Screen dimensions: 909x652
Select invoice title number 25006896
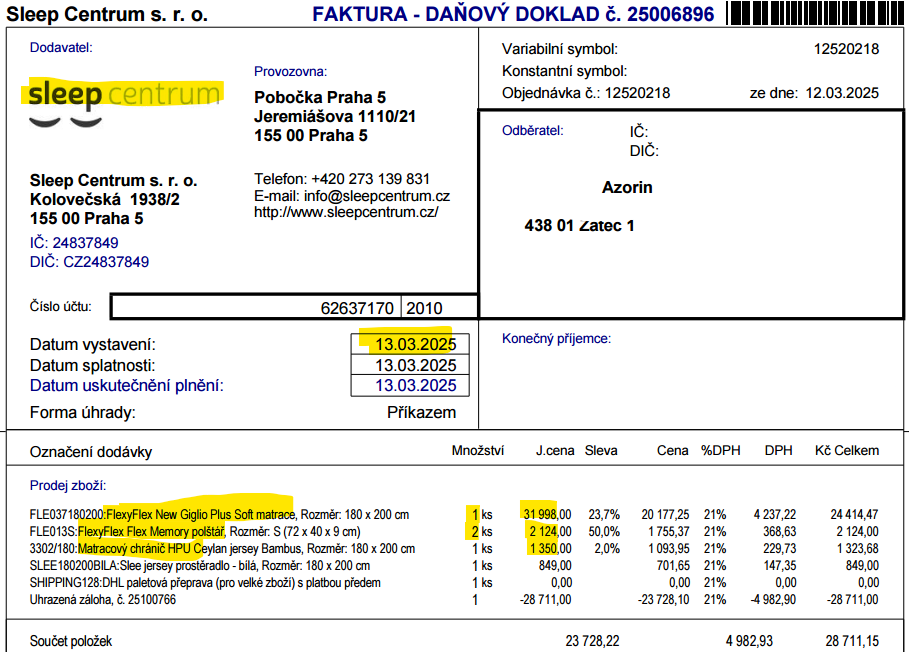click(670, 14)
